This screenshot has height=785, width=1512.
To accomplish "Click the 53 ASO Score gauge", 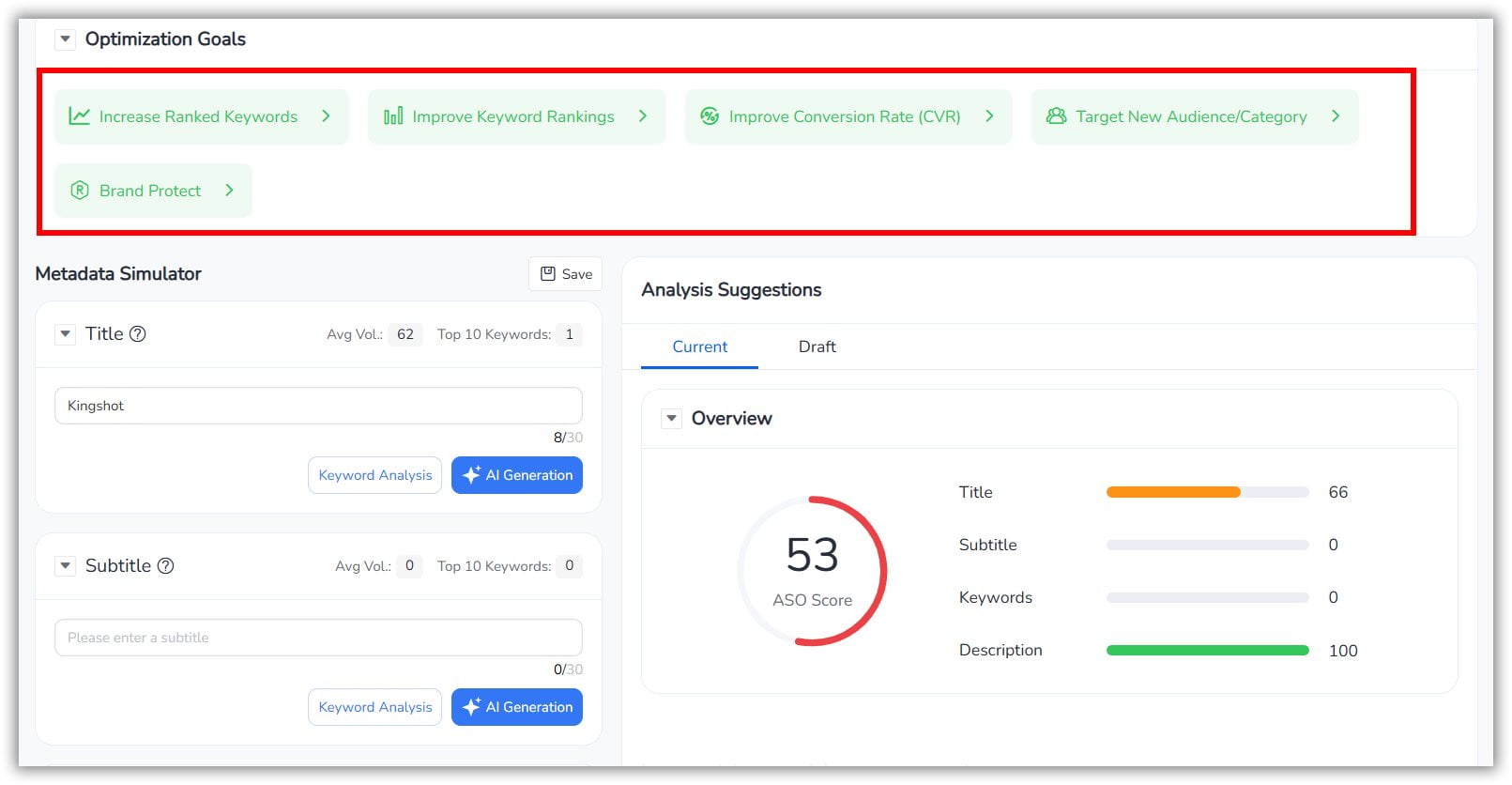I will pos(813,571).
